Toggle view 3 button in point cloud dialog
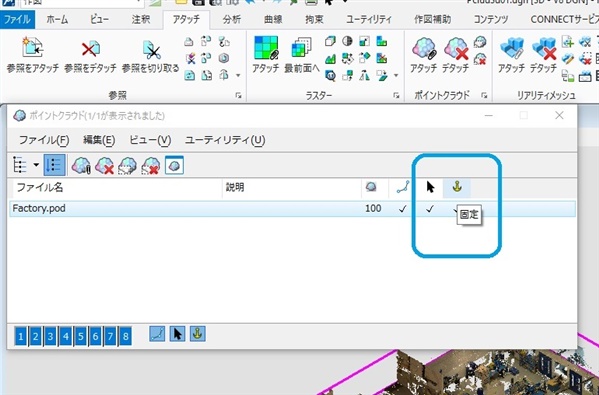The width and height of the screenshot is (599, 395). 50,337
